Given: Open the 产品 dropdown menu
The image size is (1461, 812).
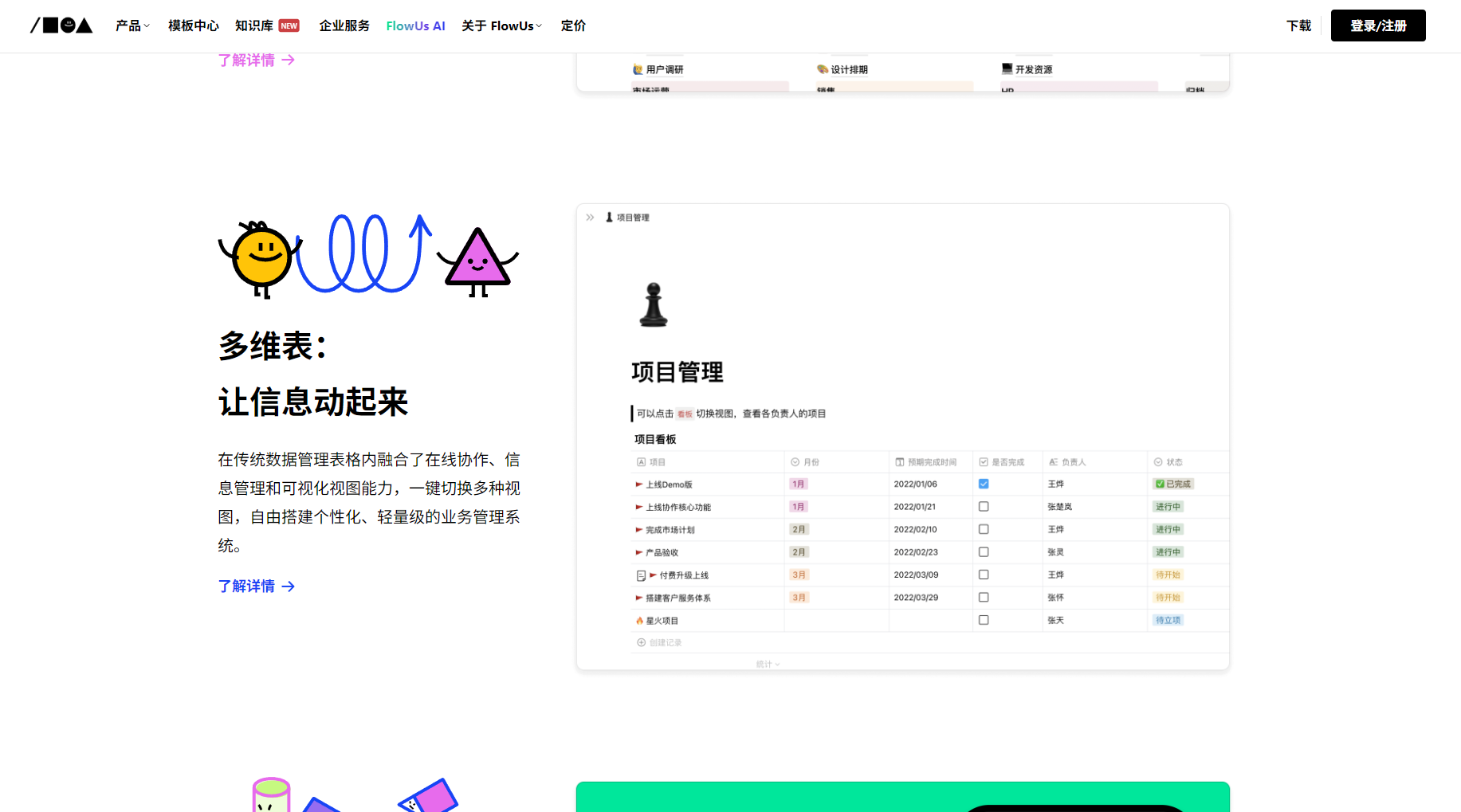Looking at the screenshot, I should pos(132,25).
